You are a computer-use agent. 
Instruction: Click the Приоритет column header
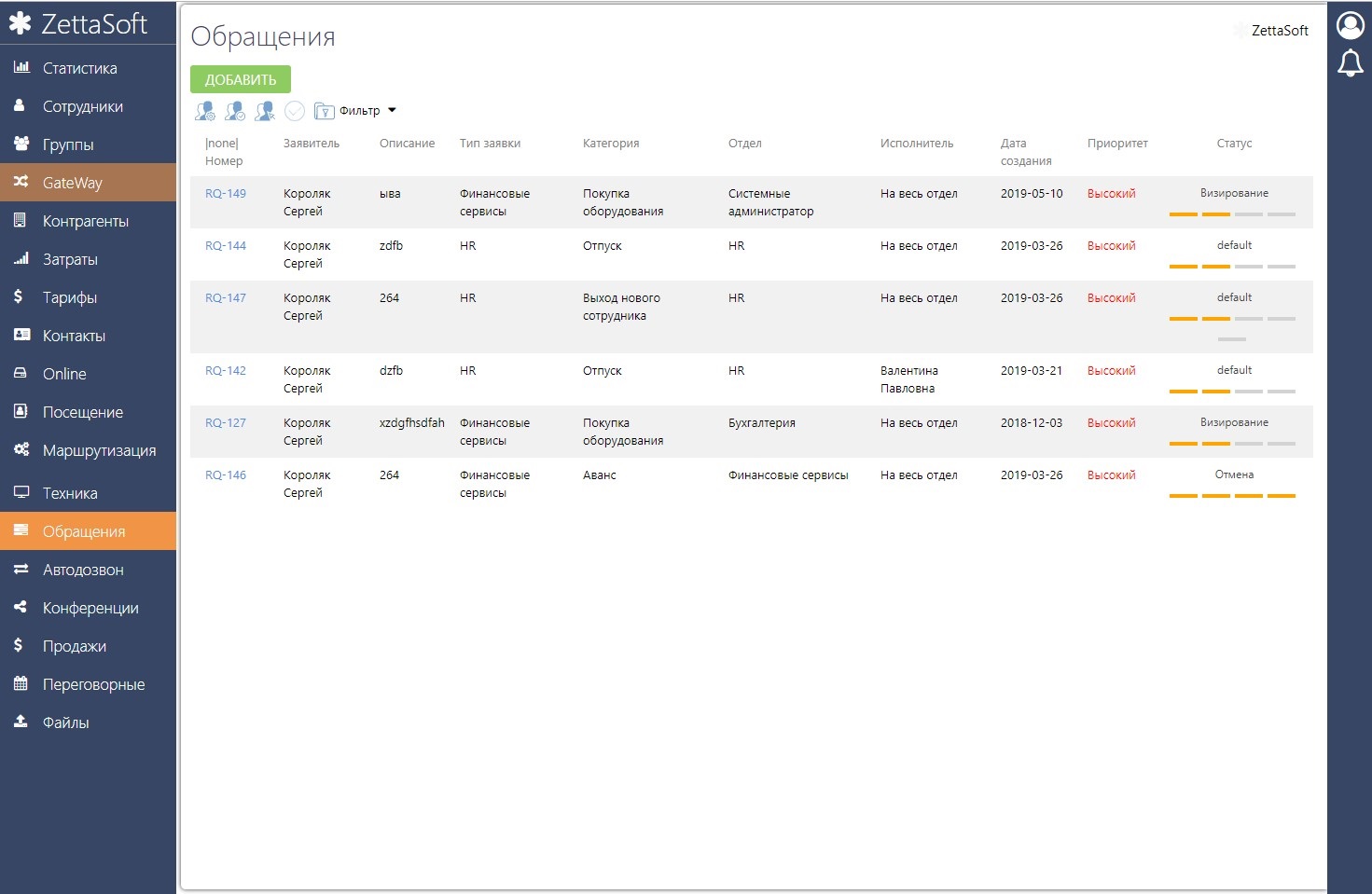click(x=1117, y=144)
